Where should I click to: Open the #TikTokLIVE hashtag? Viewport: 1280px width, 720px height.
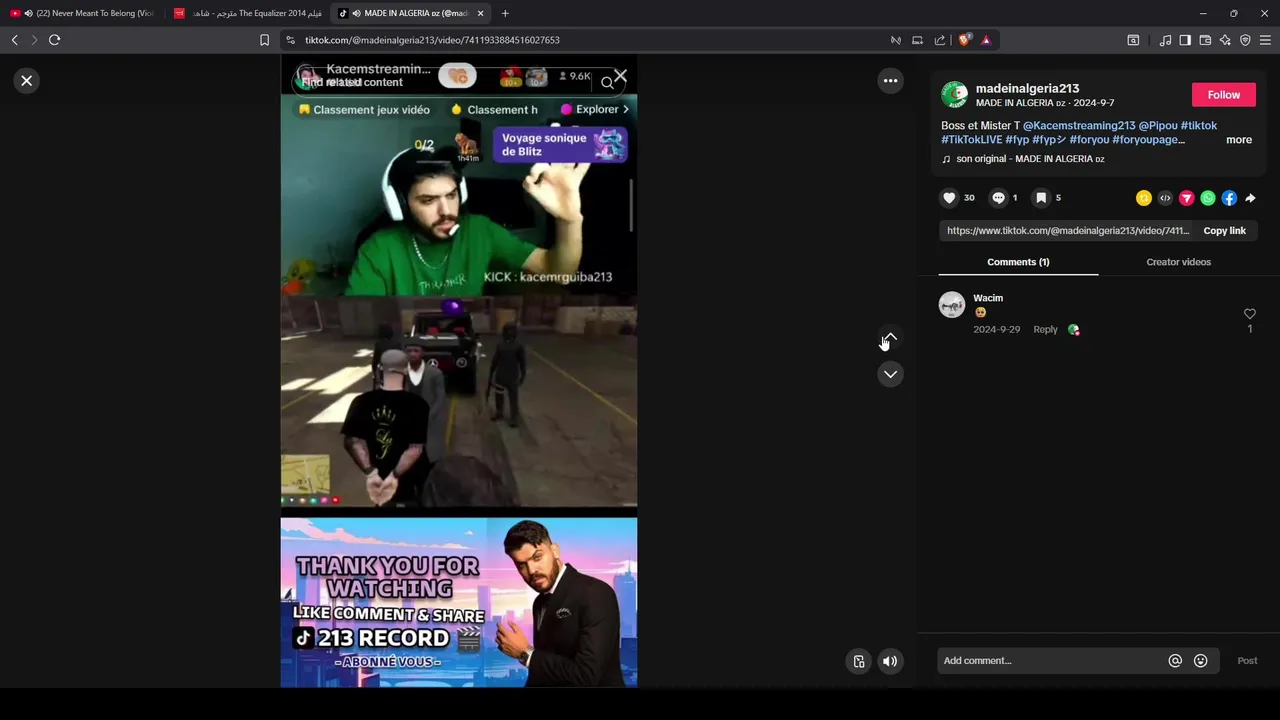(x=971, y=140)
